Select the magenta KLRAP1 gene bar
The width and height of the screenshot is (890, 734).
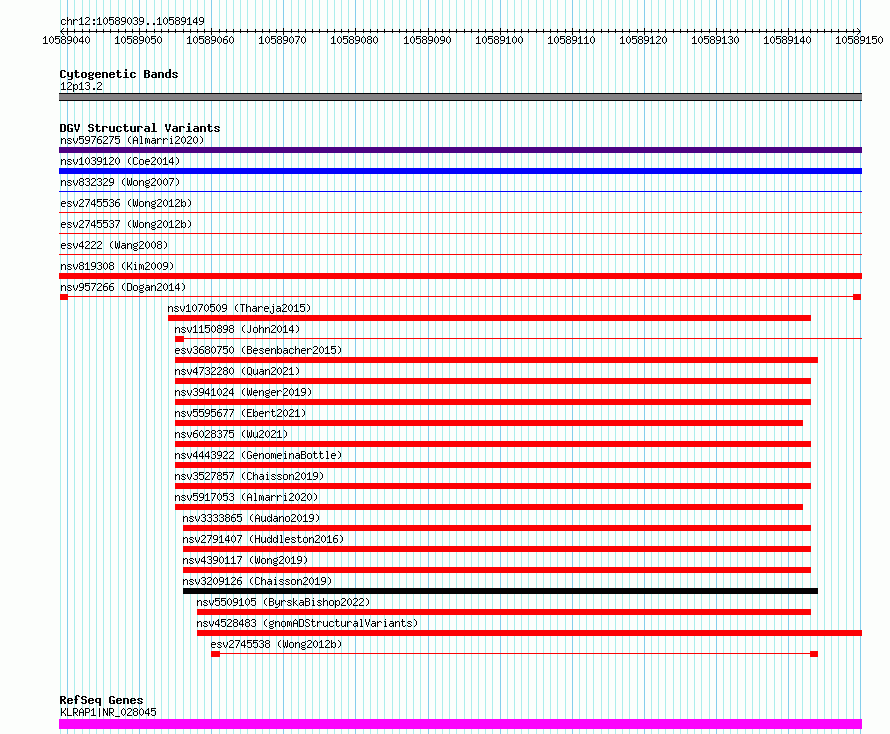click(460, 724)
